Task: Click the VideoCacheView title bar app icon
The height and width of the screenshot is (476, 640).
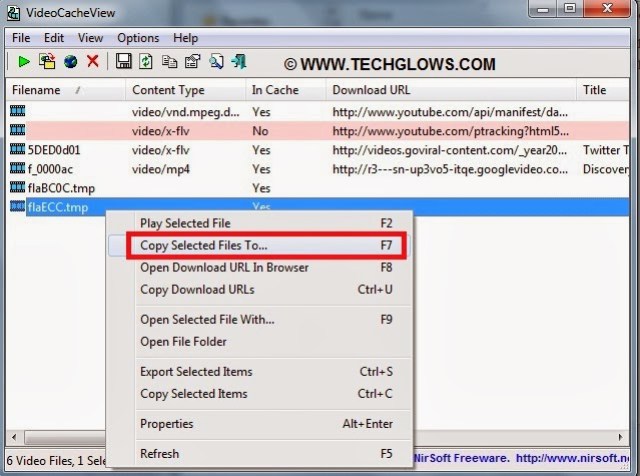Action: (13, 13)
